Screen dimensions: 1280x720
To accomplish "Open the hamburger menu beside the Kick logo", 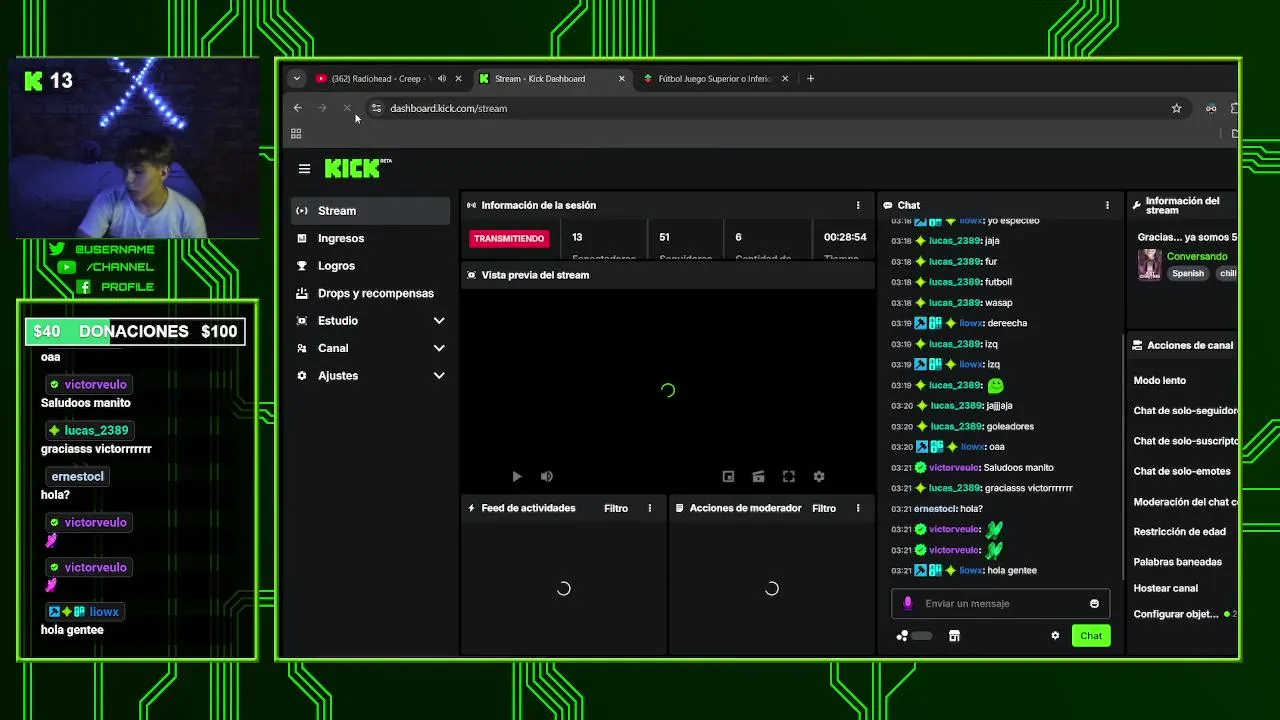I will point(304,169).
